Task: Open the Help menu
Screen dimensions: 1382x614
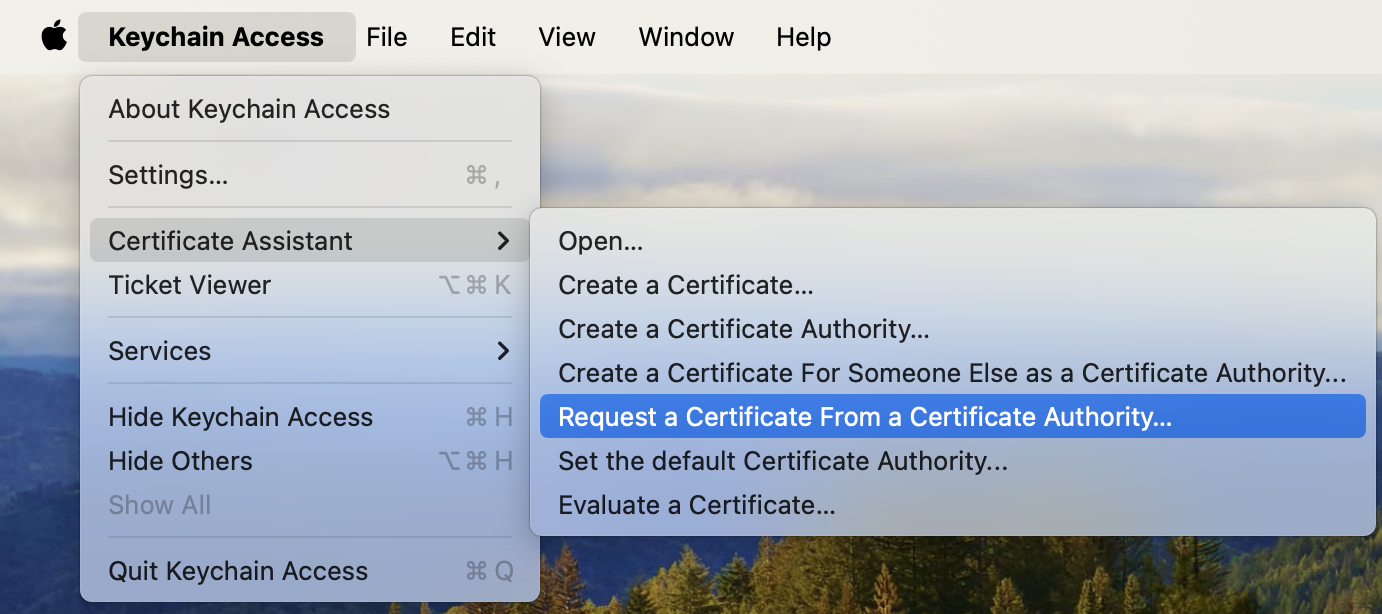Action: tap(803, 37)
